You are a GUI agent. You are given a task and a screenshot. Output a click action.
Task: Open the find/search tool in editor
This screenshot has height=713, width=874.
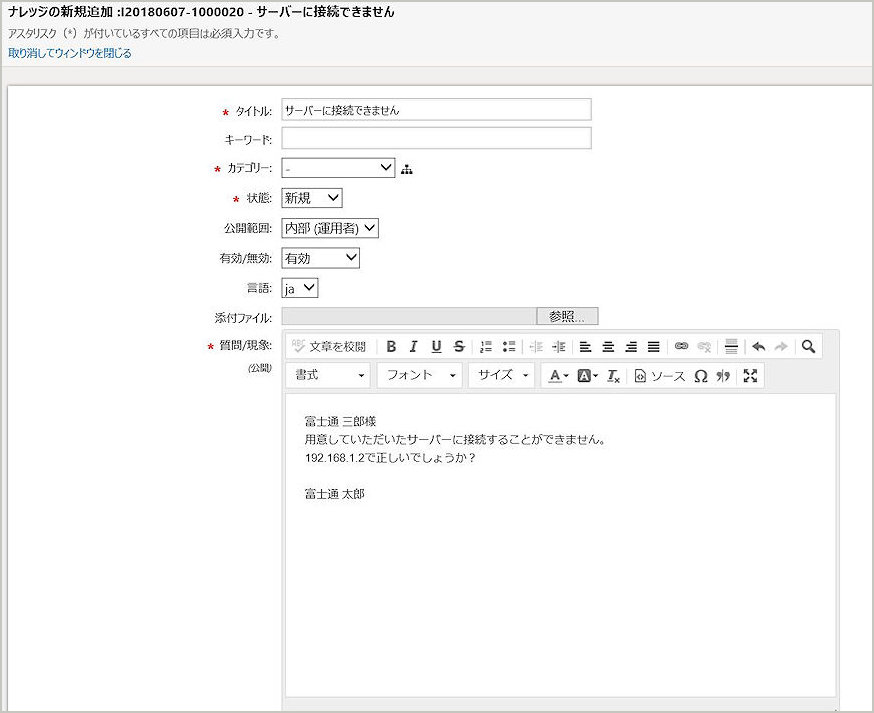pos(808,347)
